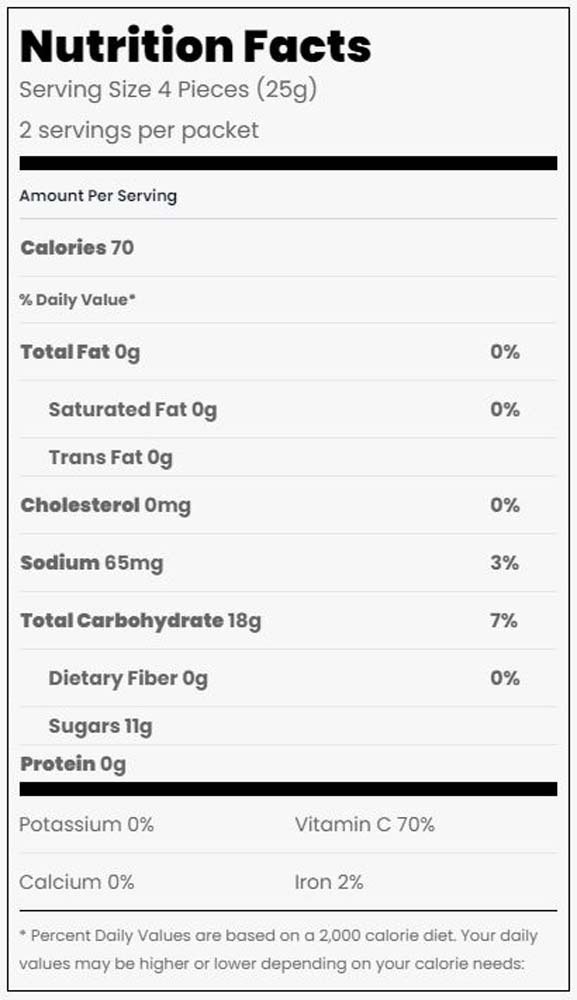Screen dimensions: 577x1000
Task: Select the Total Carbohydrate 18g row
Action: coord(288,621)
